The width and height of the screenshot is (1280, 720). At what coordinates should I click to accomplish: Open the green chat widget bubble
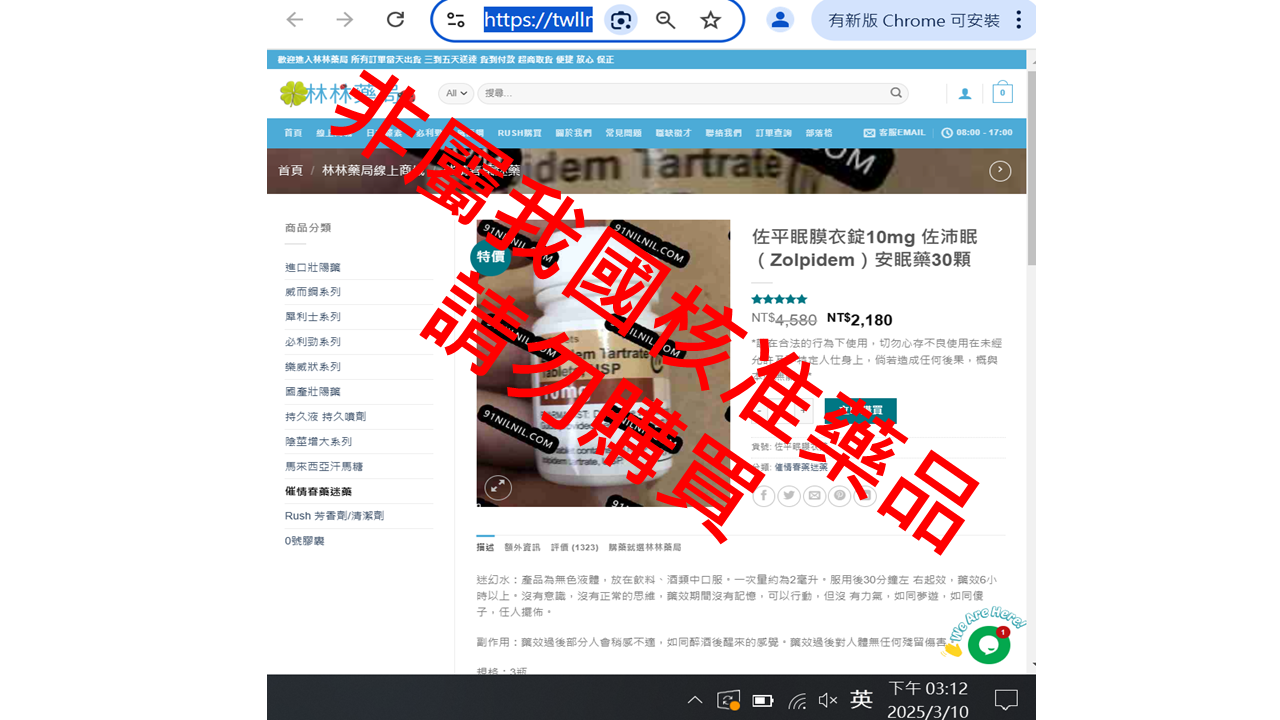click(988, 644)
